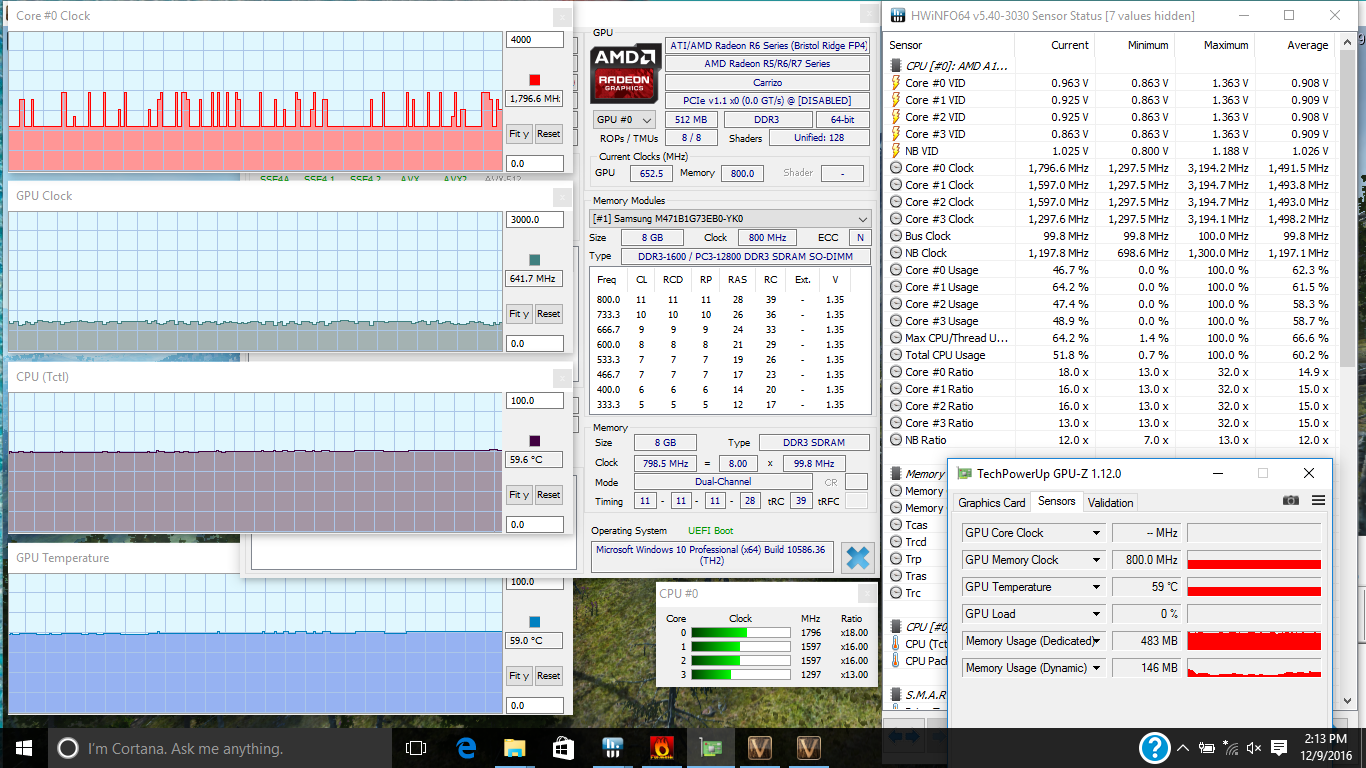Edit the 3000.0 maximum in the GPU Clock graph
Screen dimensions: 1366x768
coord(534,220)
